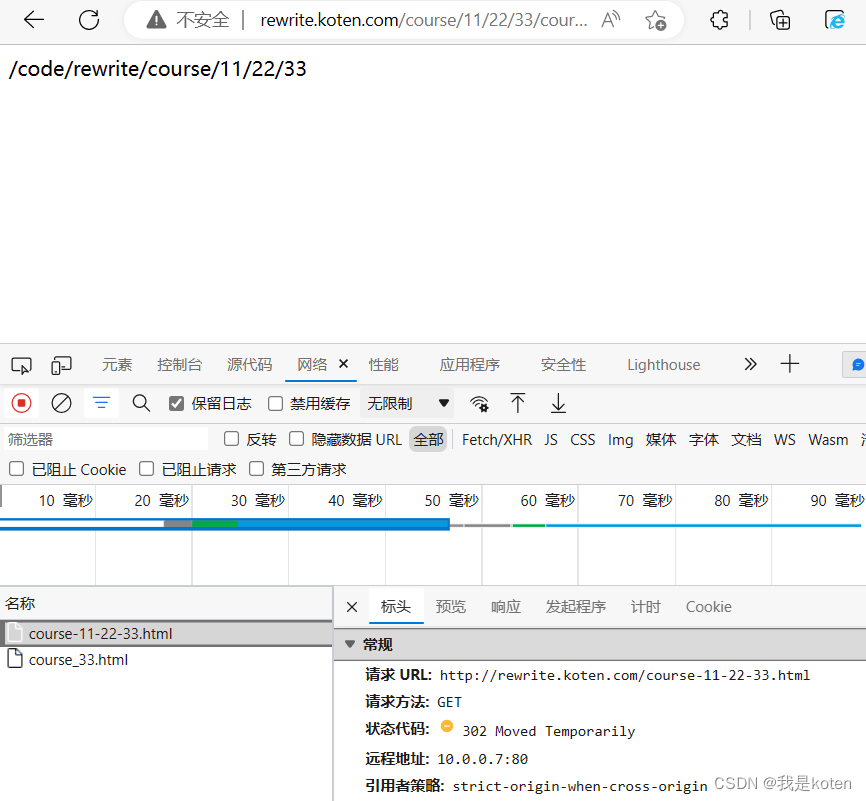Export requests as HAR file

pos(557,403)
